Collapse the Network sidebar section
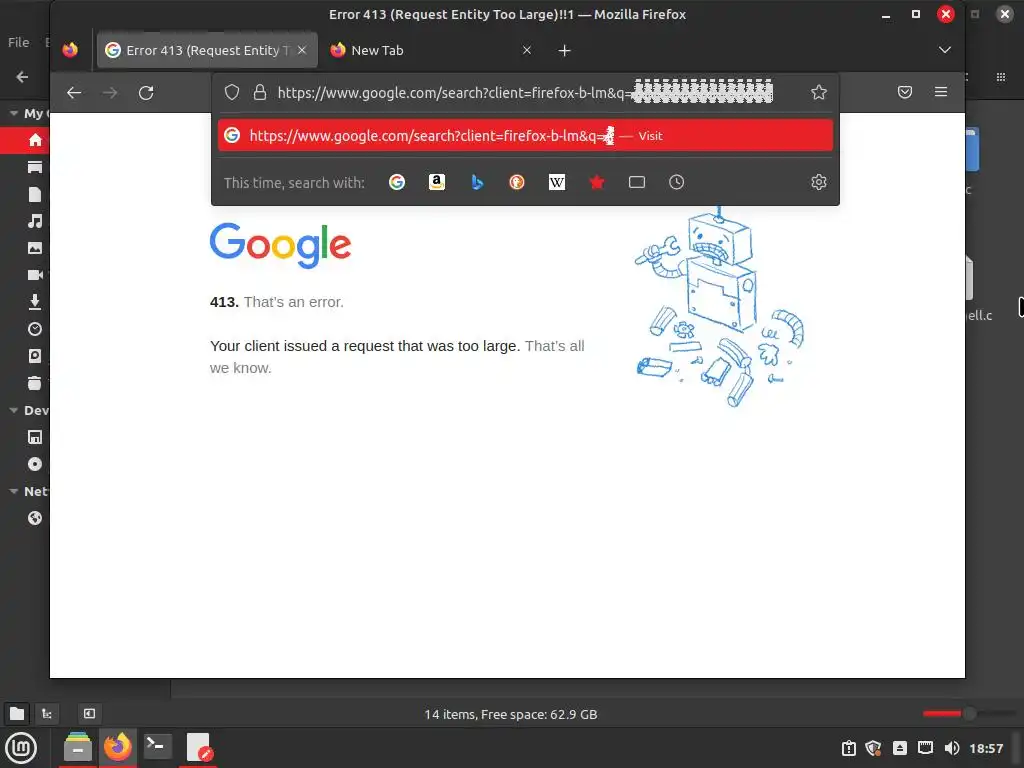The height and width of the screenshot is (768, 1024). click(13, 492)
